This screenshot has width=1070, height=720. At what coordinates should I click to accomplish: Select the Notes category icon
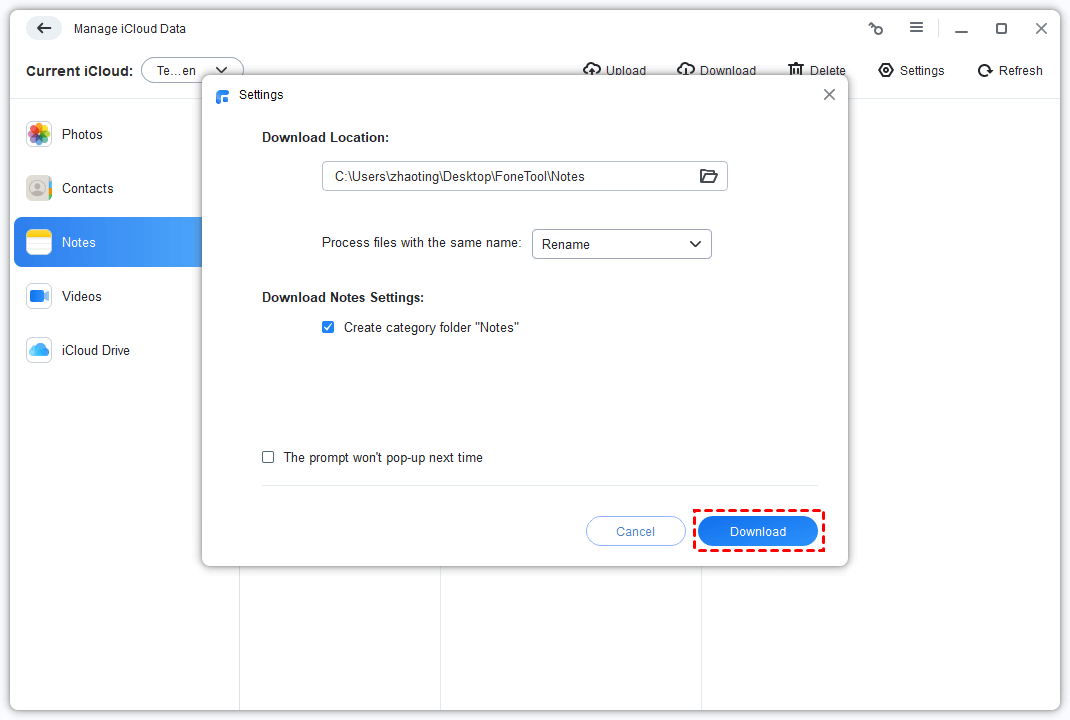[x=38, y=242]
